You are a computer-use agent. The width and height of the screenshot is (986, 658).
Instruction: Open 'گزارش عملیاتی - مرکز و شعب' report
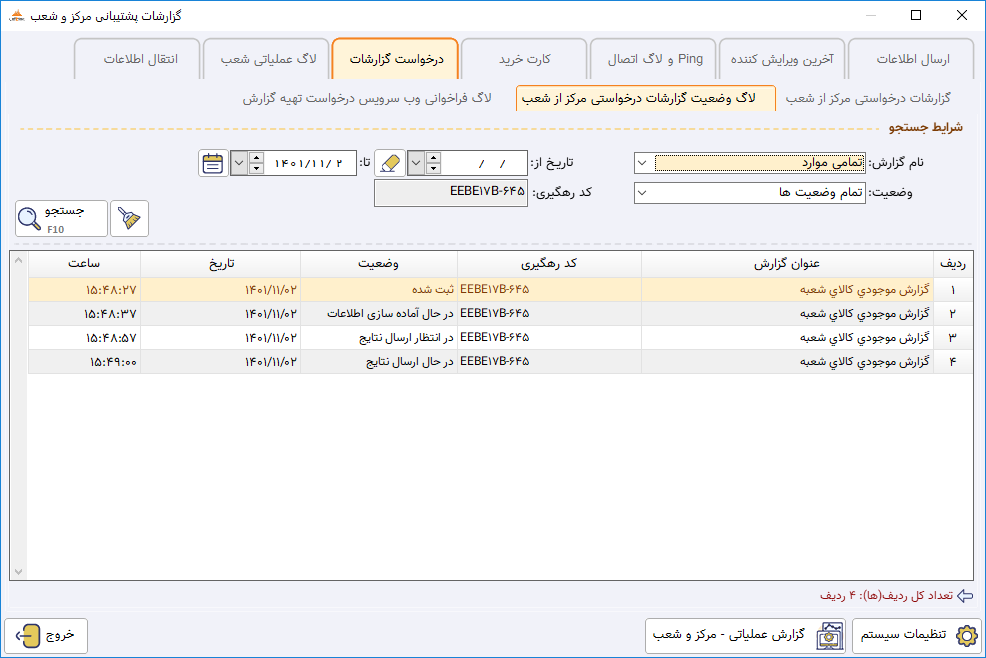tap(746, 635)
